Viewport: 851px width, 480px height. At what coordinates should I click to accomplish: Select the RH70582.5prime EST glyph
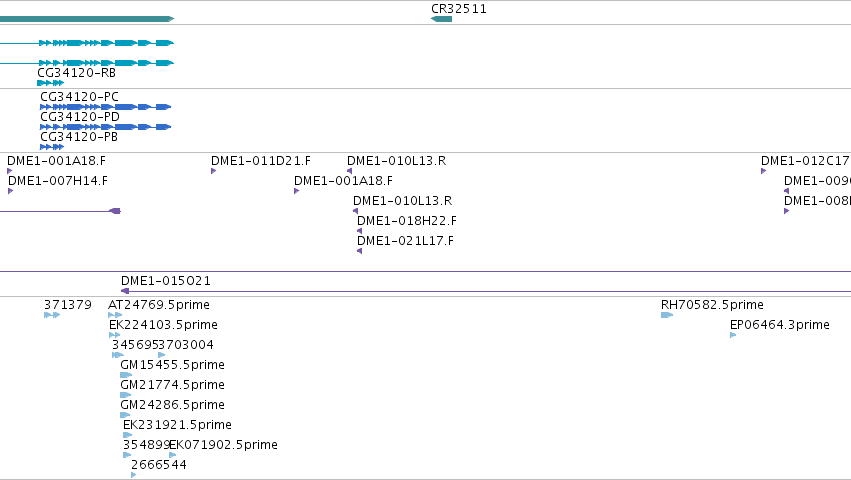667,315
